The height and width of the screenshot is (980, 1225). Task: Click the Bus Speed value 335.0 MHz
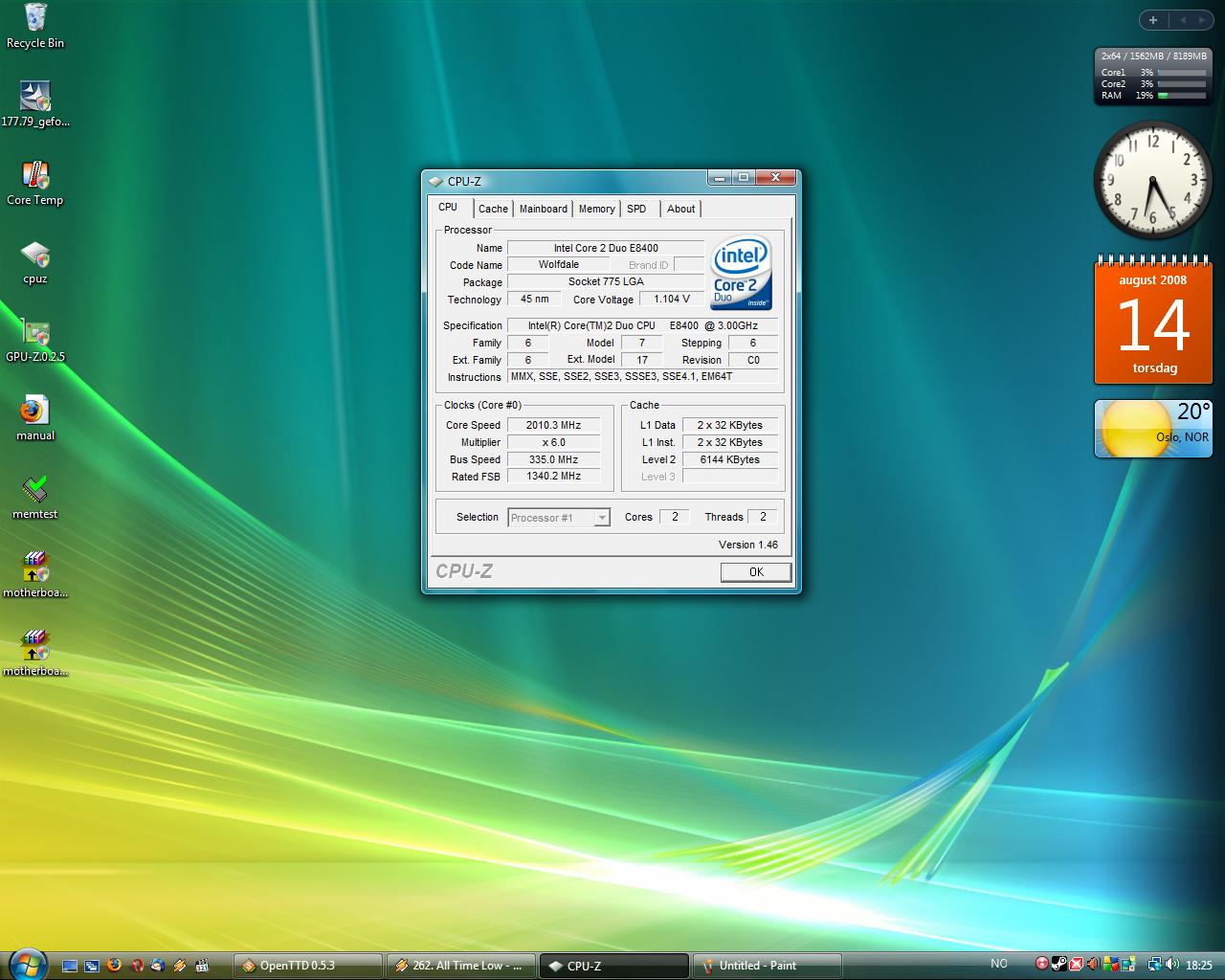[553, 459]
